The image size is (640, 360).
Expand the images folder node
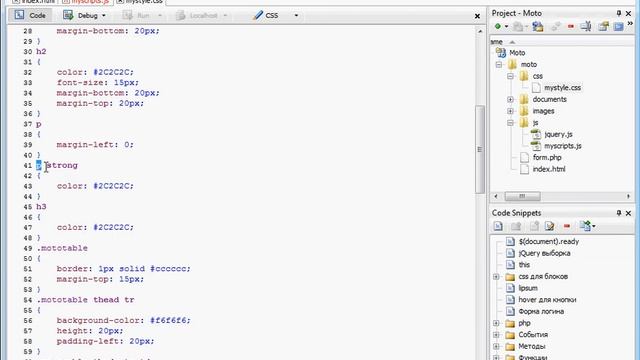510,111
